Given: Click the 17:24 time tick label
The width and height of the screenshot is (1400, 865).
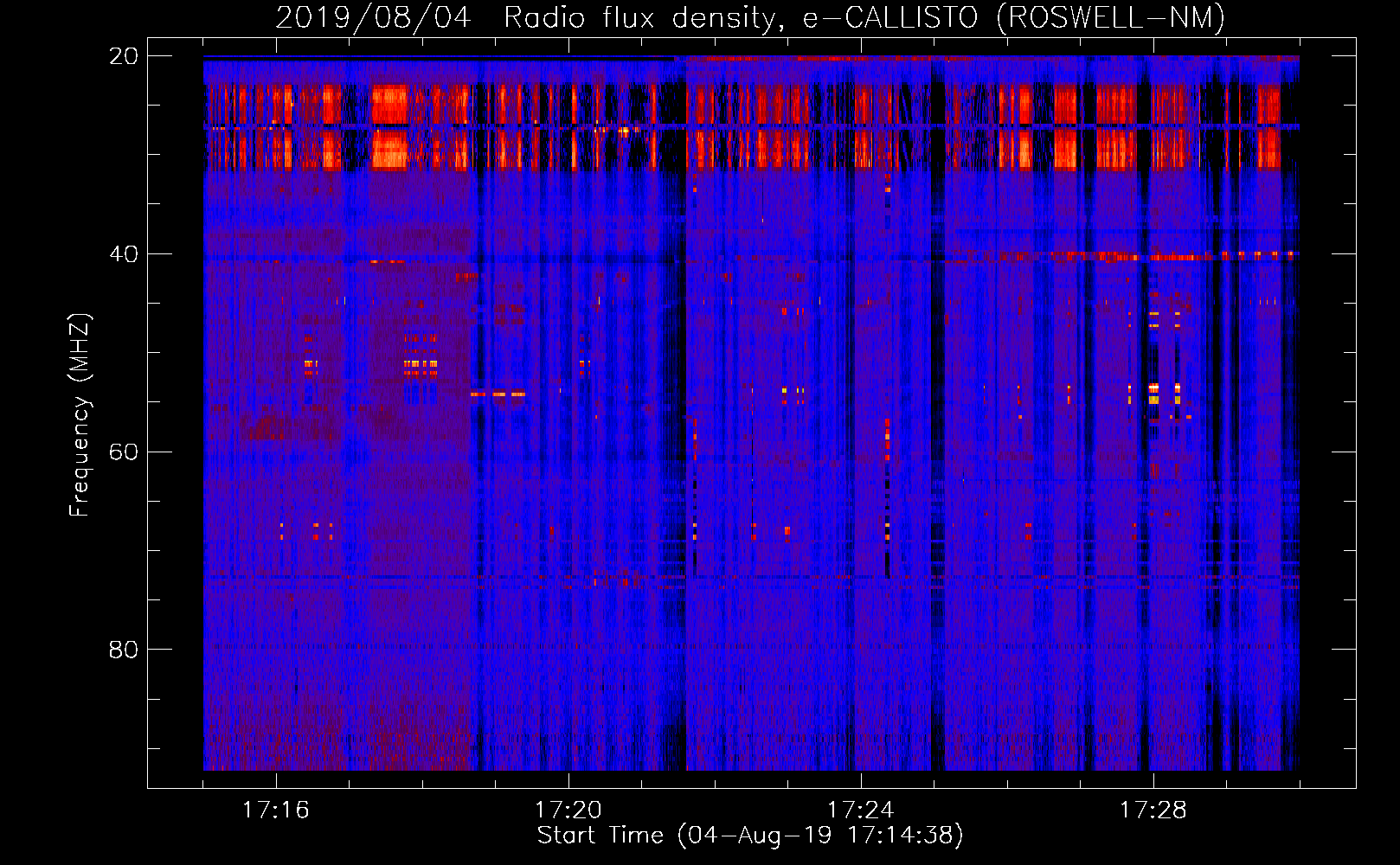Looking at the screenshot, I should pos(860,811).
